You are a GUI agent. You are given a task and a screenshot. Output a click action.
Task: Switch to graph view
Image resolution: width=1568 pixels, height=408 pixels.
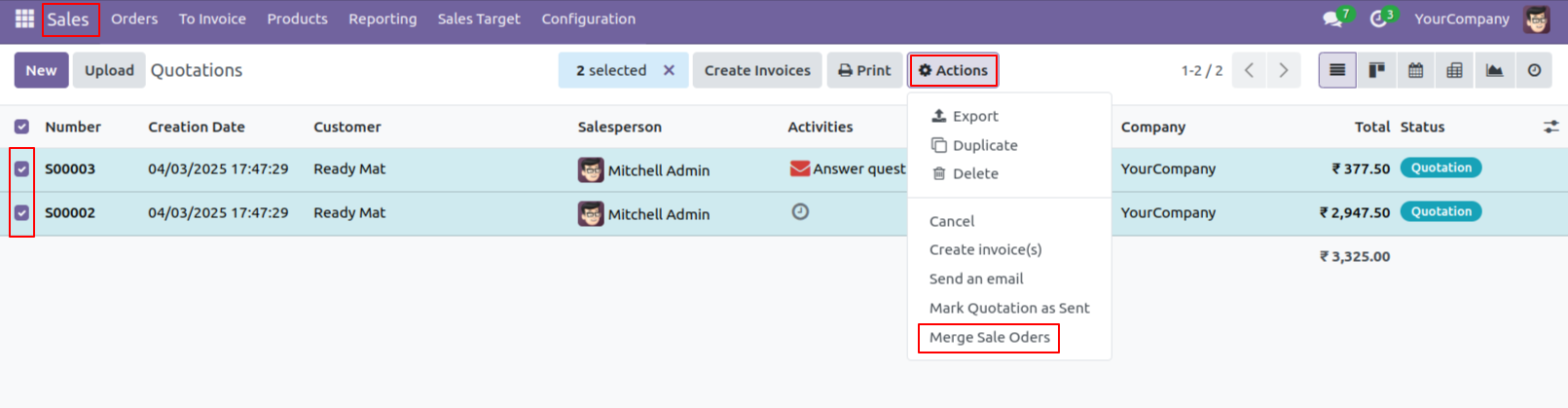coord(1494,70)
